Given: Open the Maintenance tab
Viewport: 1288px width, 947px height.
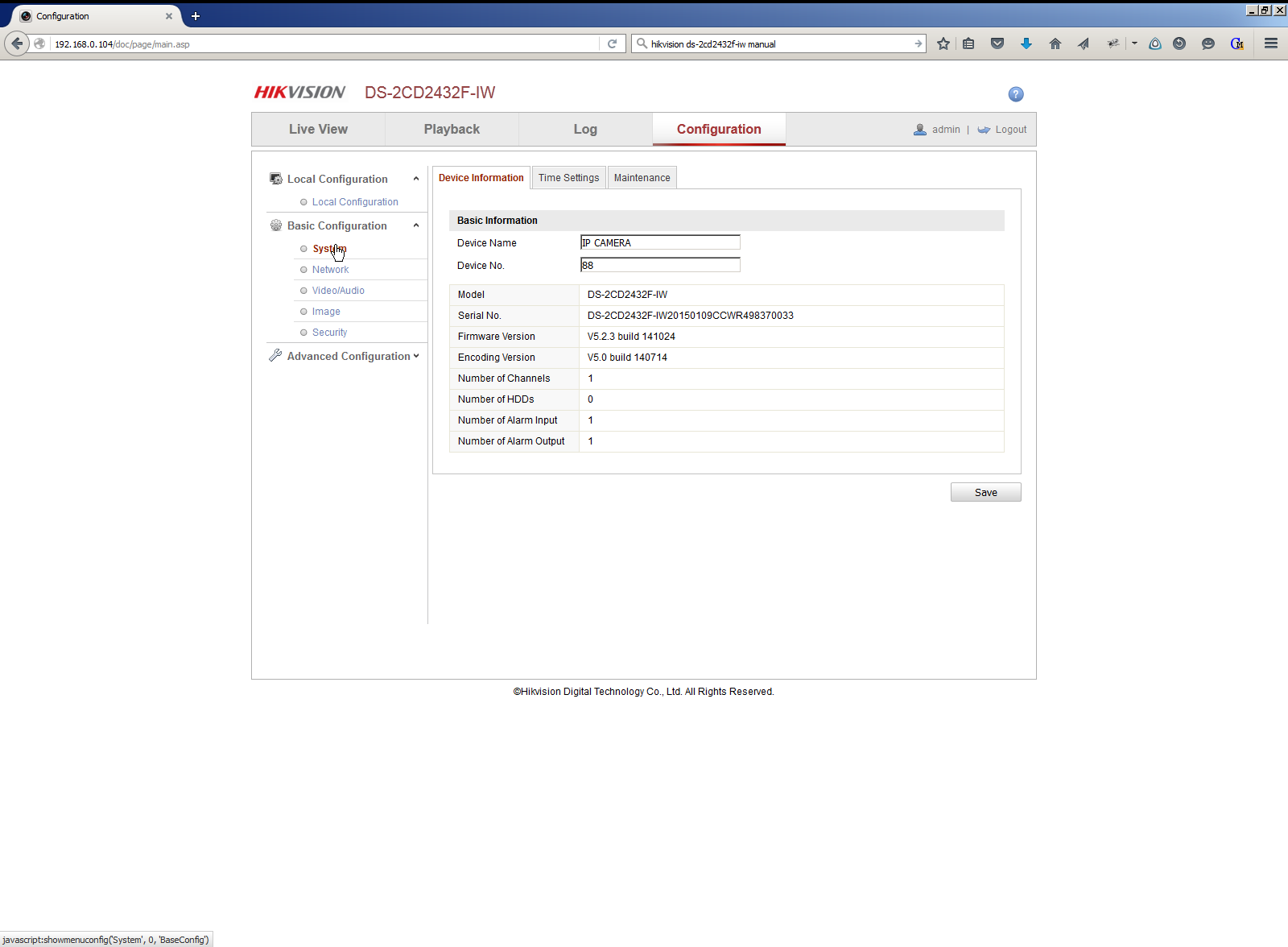Looking at the screenshot, I should pyautogui.click(x=642, y=178).
